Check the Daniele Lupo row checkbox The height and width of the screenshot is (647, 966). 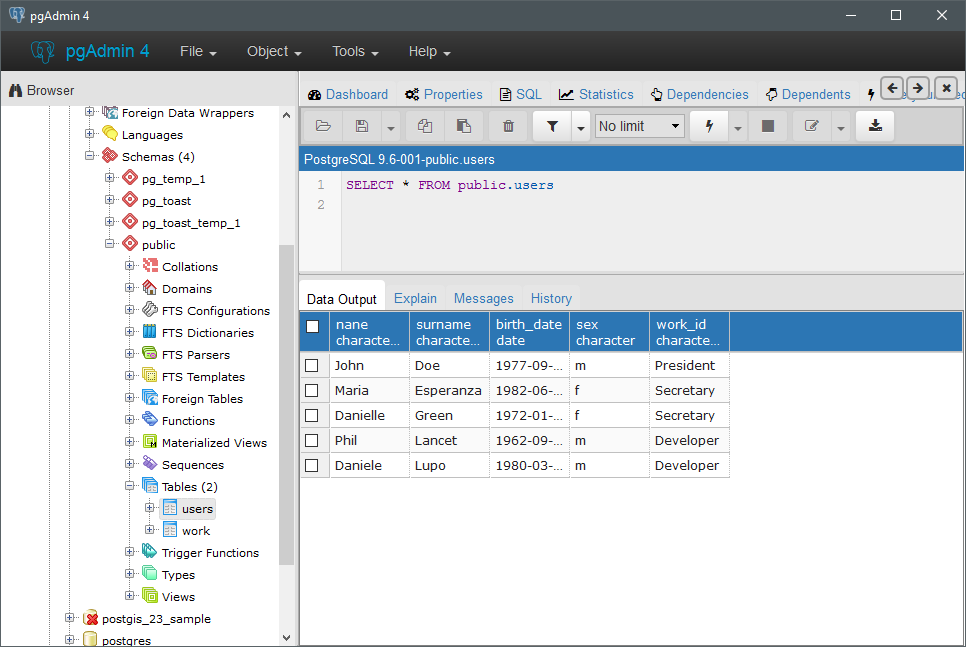click(312, 465)
